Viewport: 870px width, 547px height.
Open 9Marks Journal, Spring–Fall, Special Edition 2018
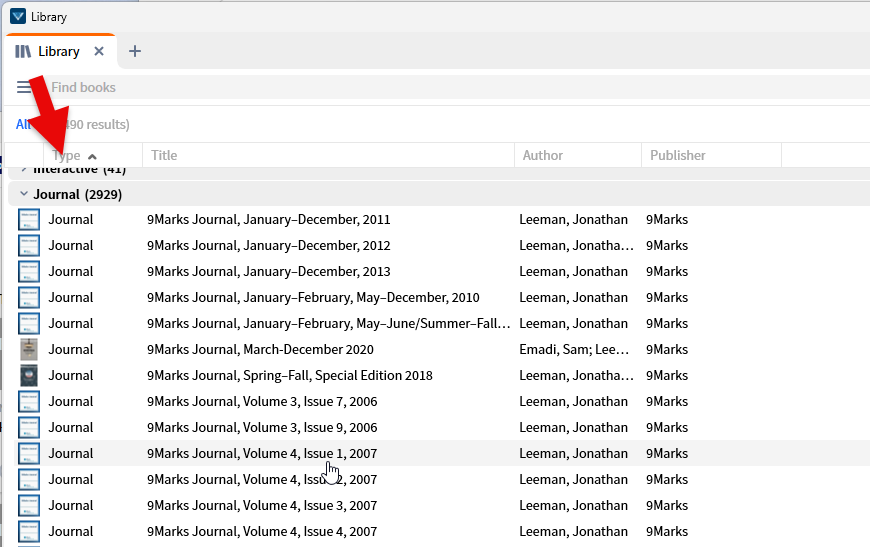coord(290,376)
